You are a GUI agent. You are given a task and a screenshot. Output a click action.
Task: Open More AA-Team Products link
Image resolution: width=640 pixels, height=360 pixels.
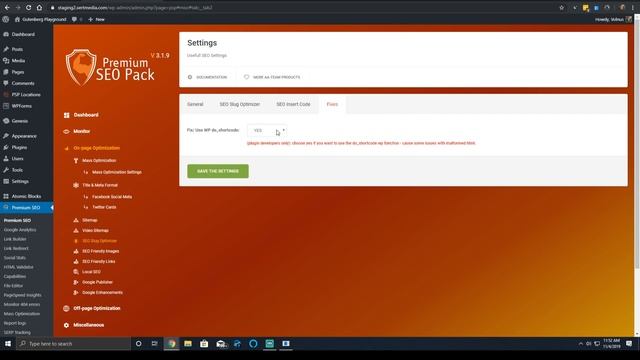coord(276,77)
